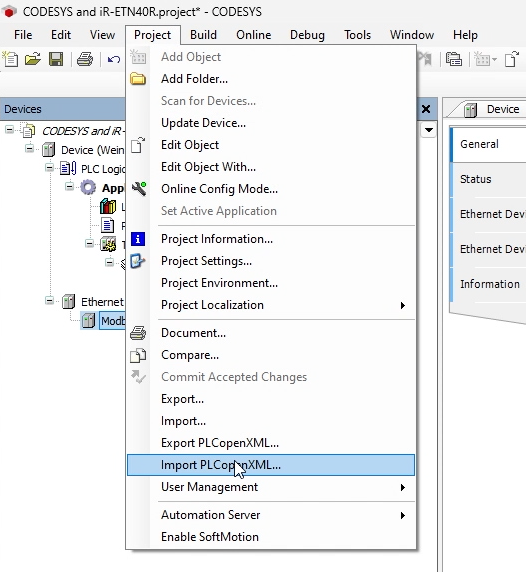Open the Build menu
The height and width of the screenshot is (572, 526).
203,35
